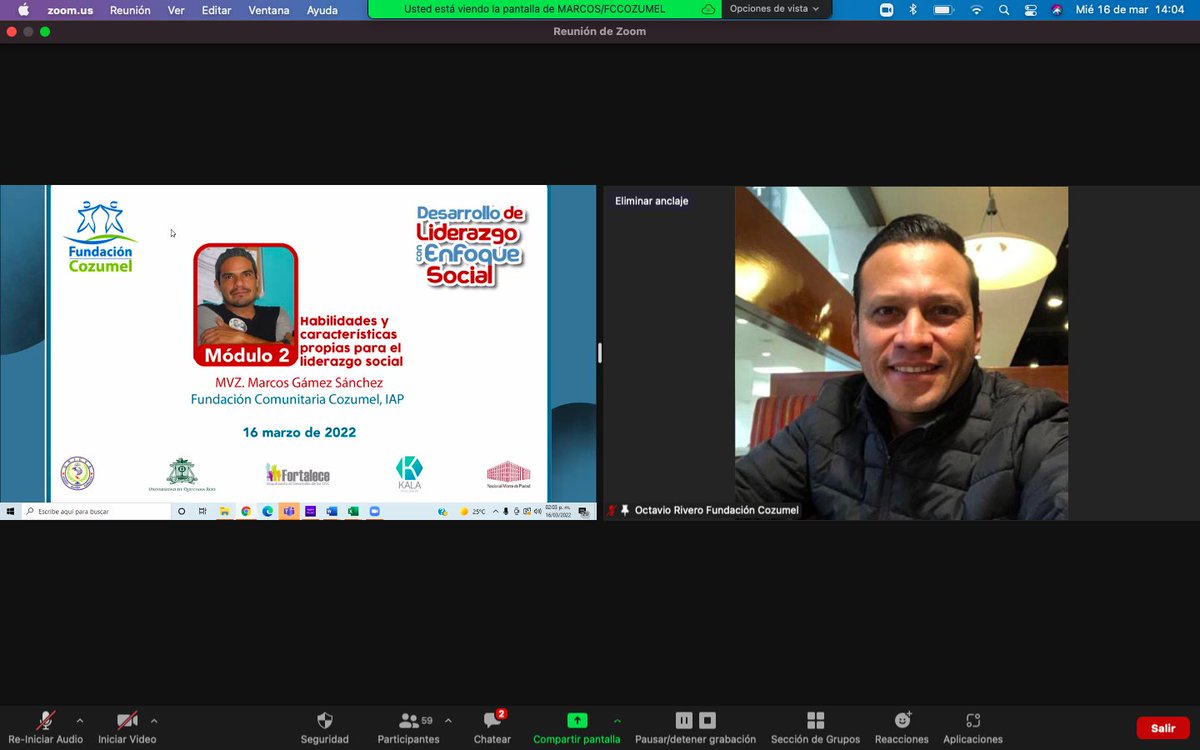1200x750 pixels.
Task: Open the Ver menu
Action: pyautogui.click(x=176, y=10)
